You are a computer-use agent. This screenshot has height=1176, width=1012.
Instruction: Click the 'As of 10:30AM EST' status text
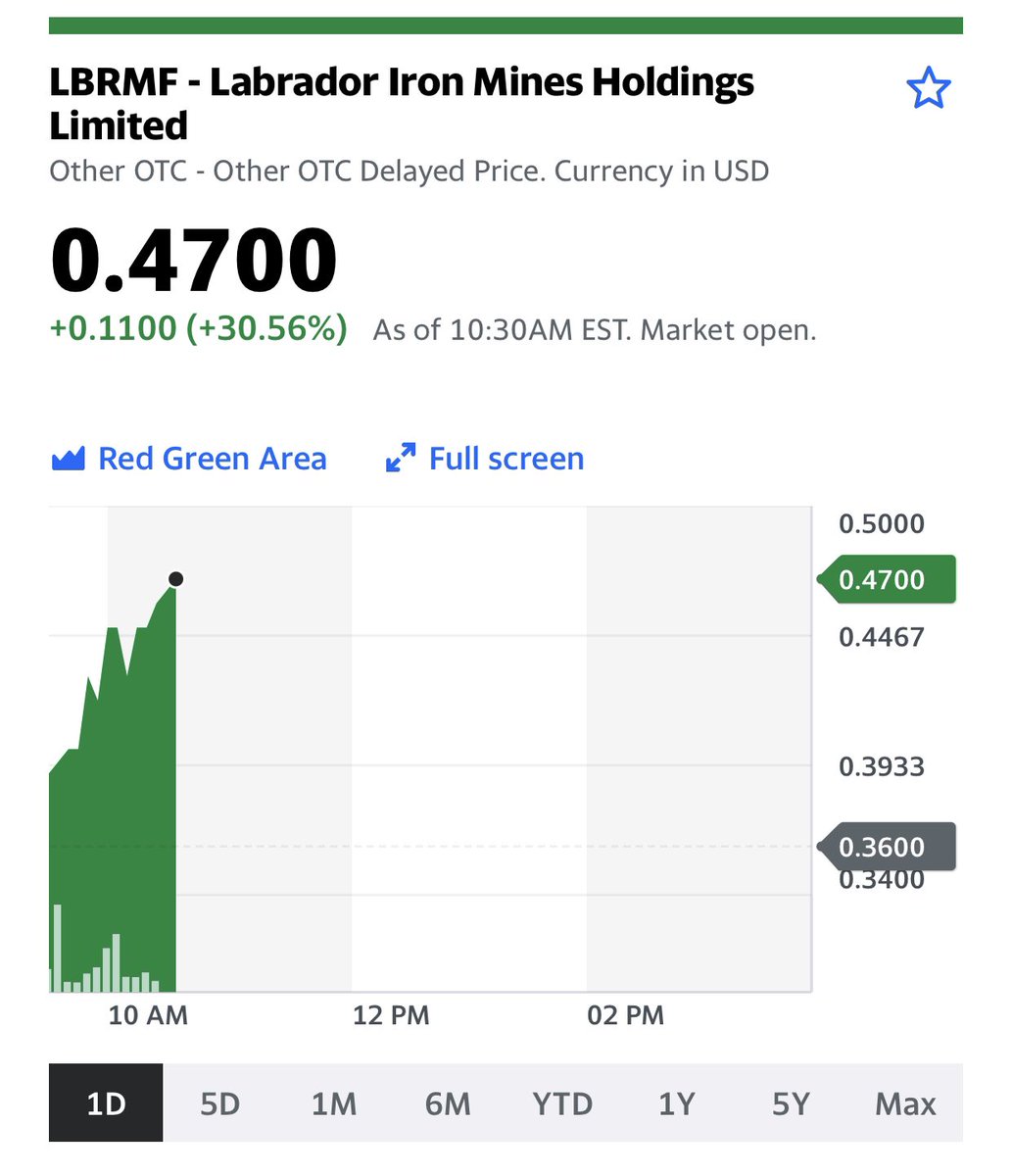point(595,330)
